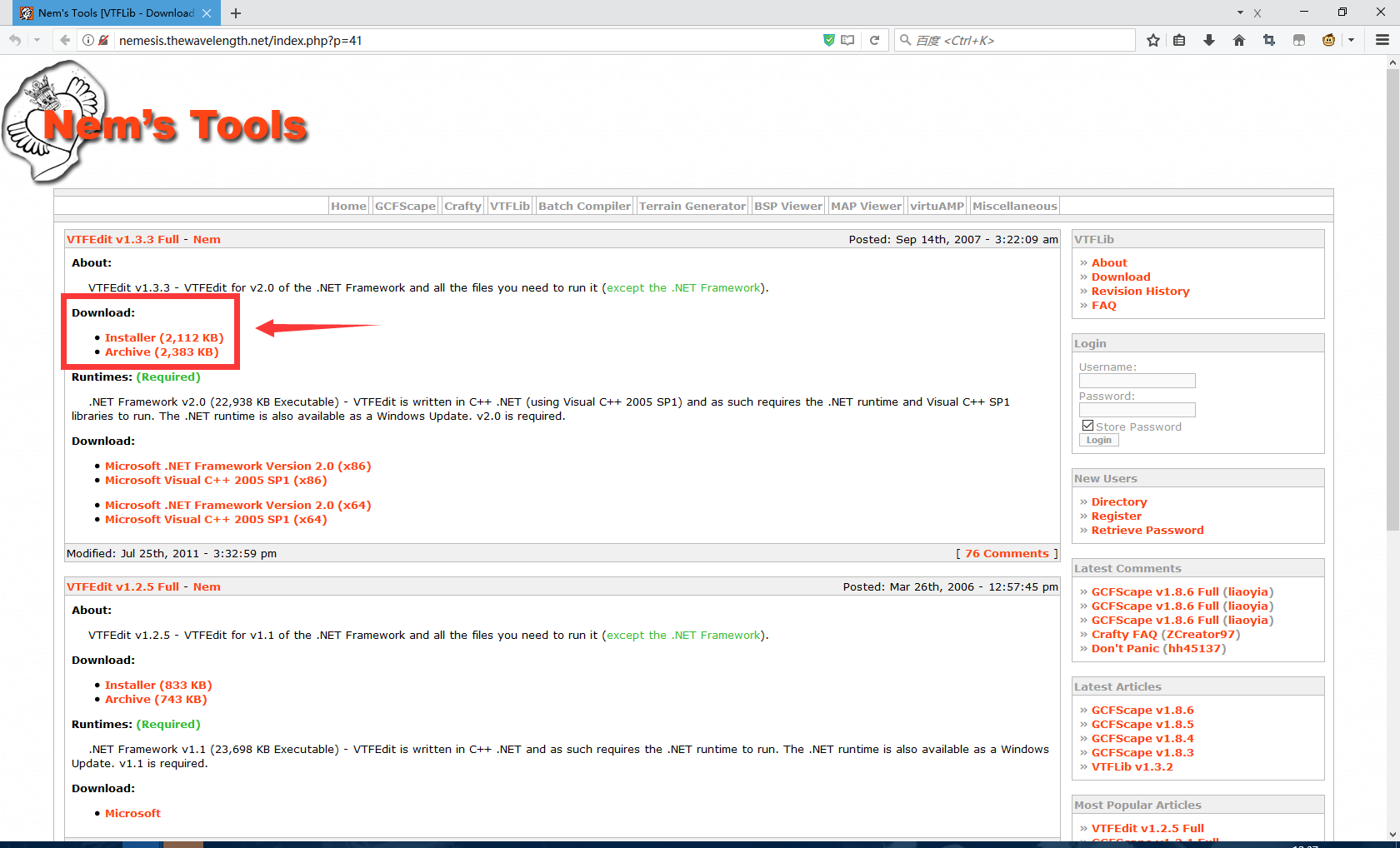Open the VTFEdit v1.2.5 Full article title

(122, 586)
